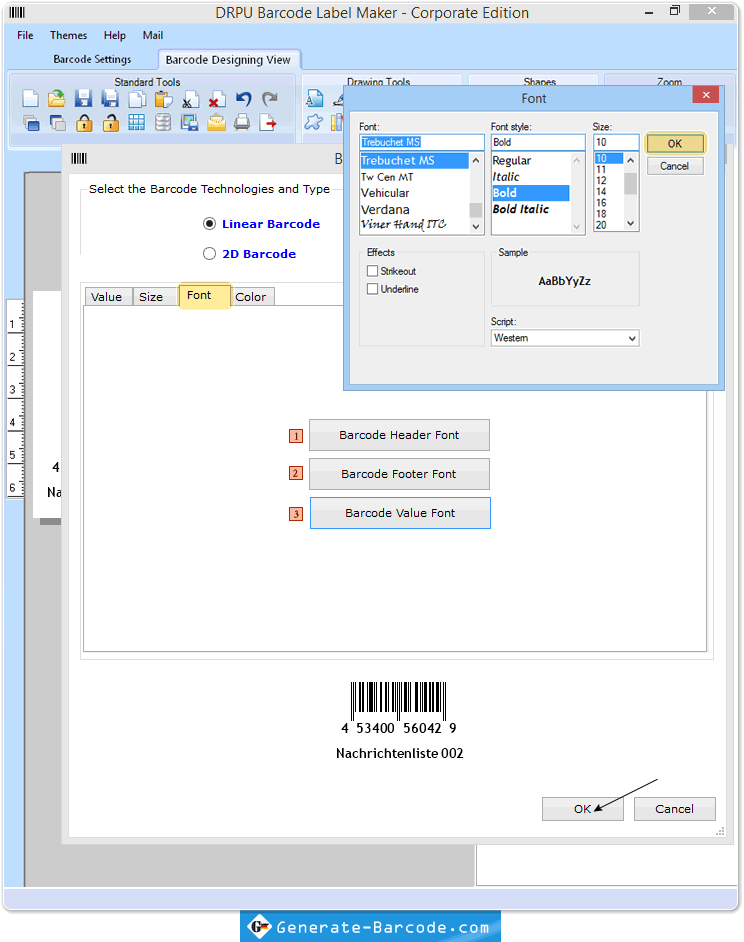Image resolution: width=744 pixels, height=942 pixels.
Task: Click Barcode Footer Font button
Action: click(399, 474)
